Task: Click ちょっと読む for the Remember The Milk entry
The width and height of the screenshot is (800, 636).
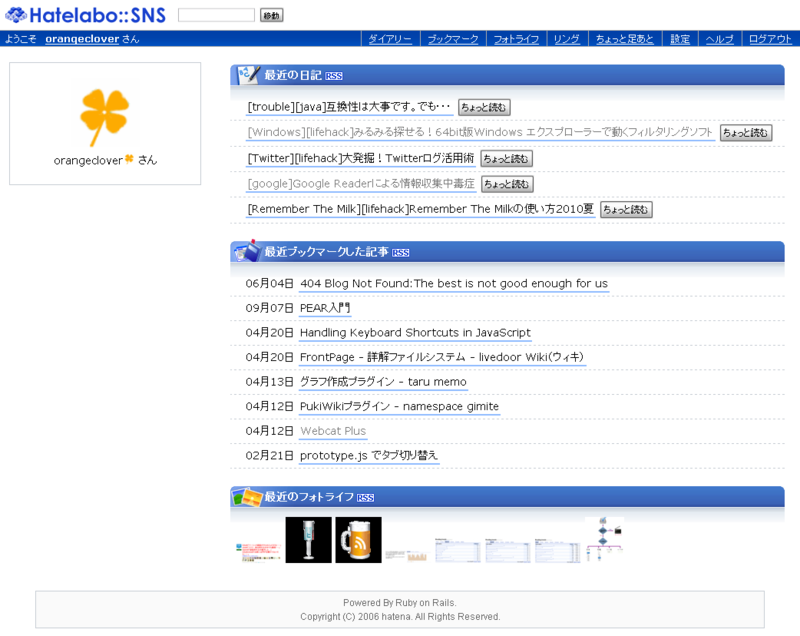Action: [626, 209]
